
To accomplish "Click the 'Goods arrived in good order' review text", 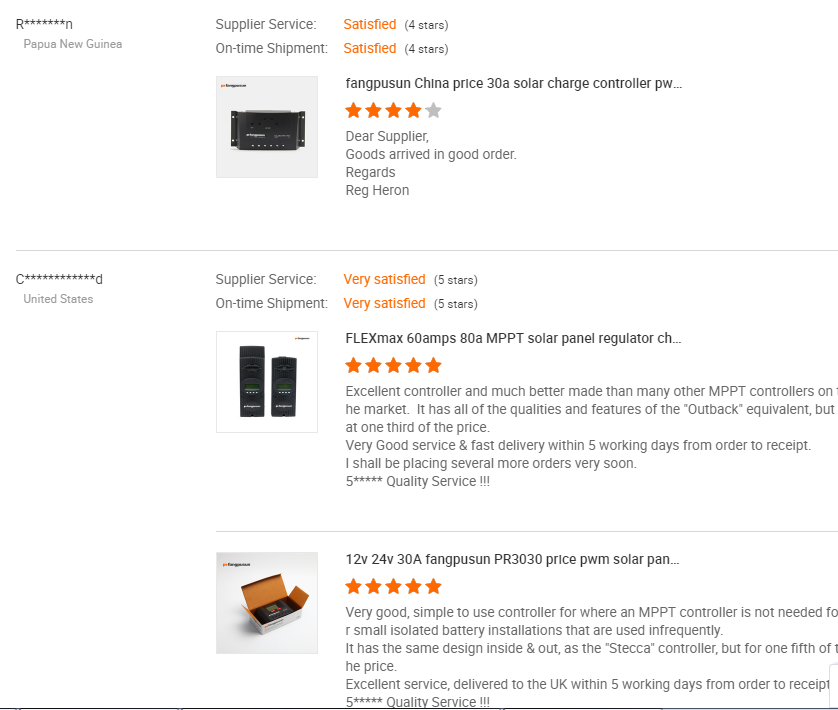I will coord(431,154).
